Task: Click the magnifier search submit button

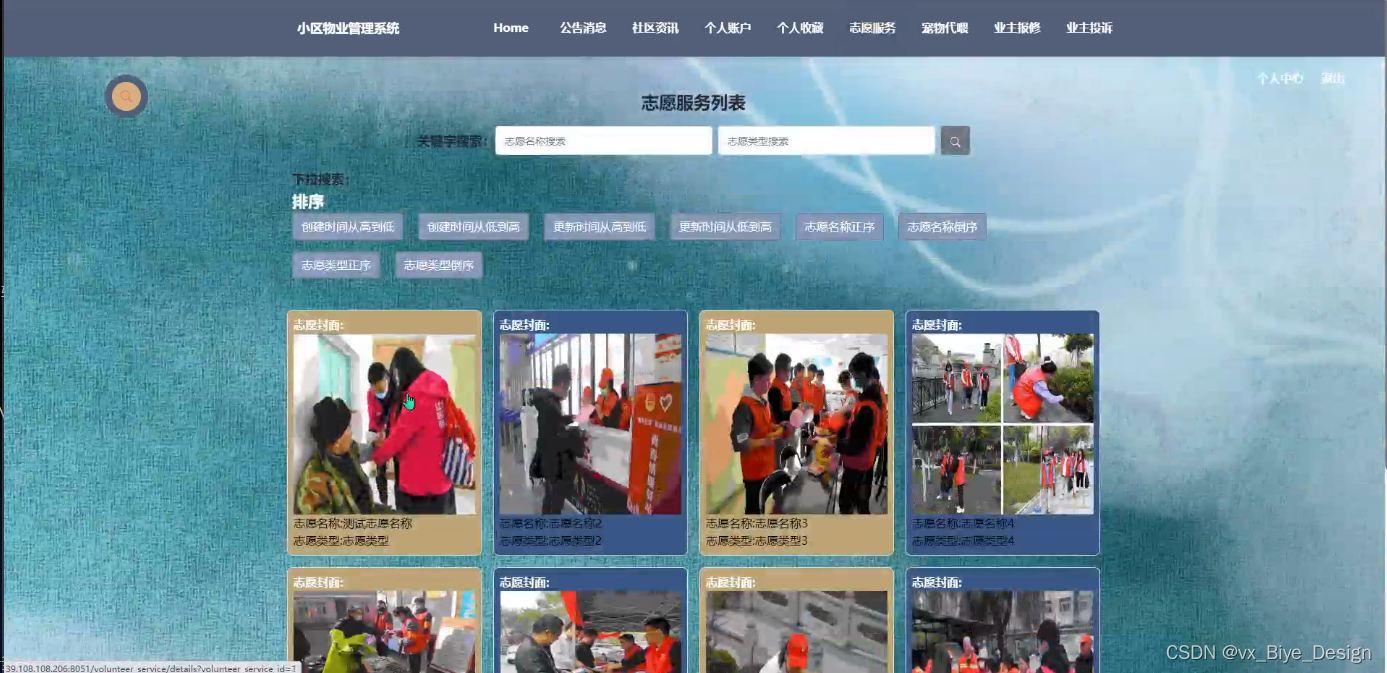Action: coord(955,141)
